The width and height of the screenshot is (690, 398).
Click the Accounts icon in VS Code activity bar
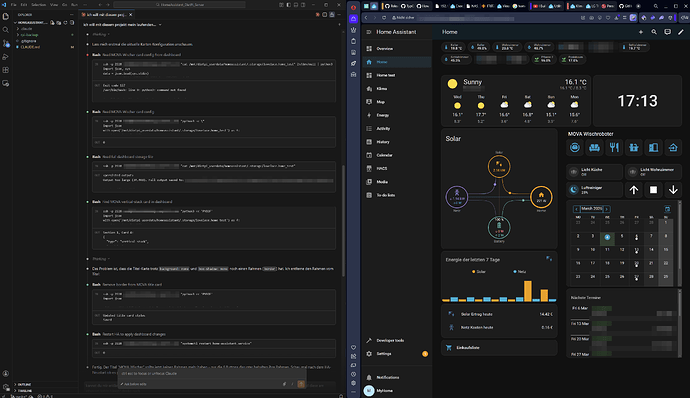pos(6,373)
